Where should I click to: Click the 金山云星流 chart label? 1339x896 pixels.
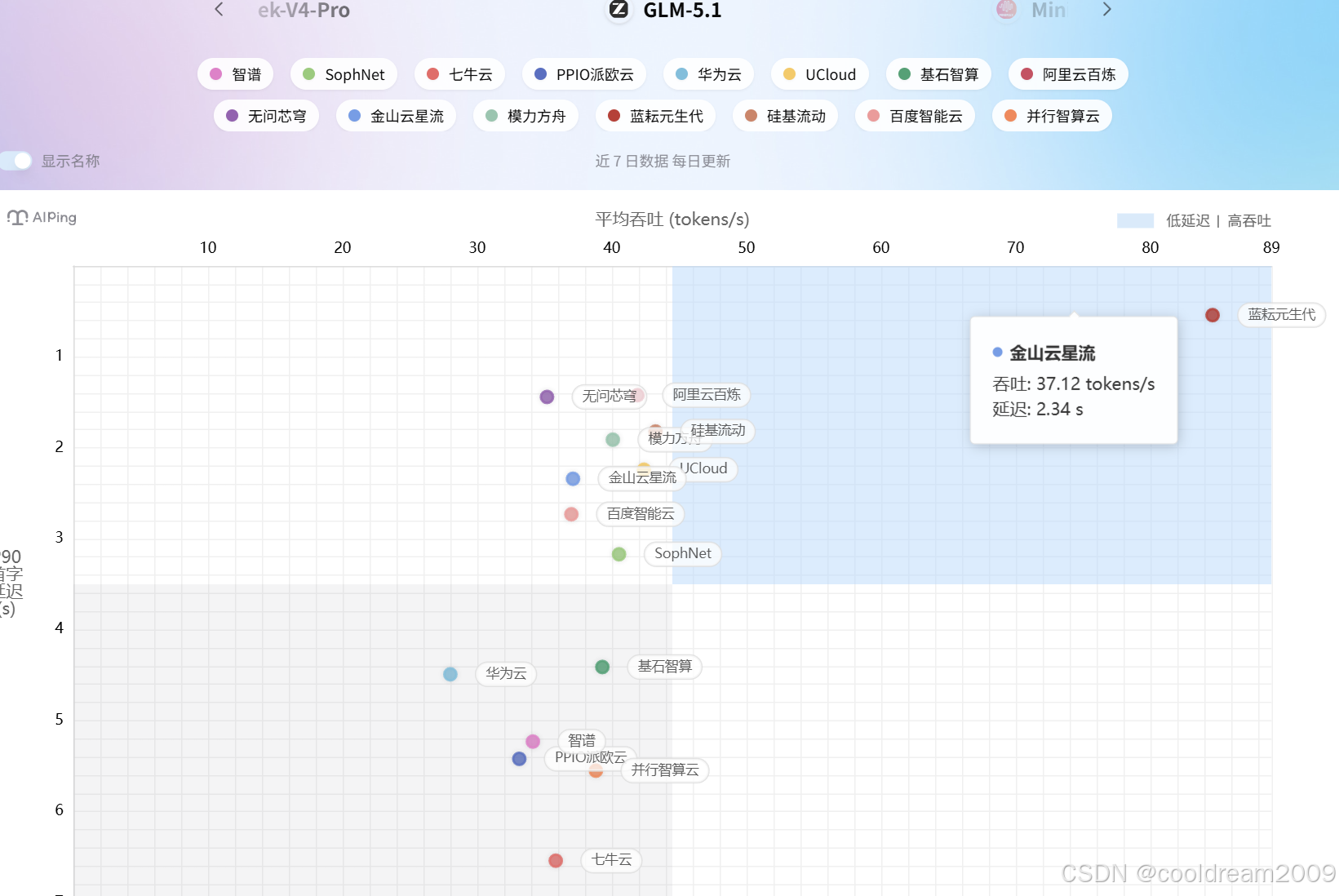(x=642, y=477)
